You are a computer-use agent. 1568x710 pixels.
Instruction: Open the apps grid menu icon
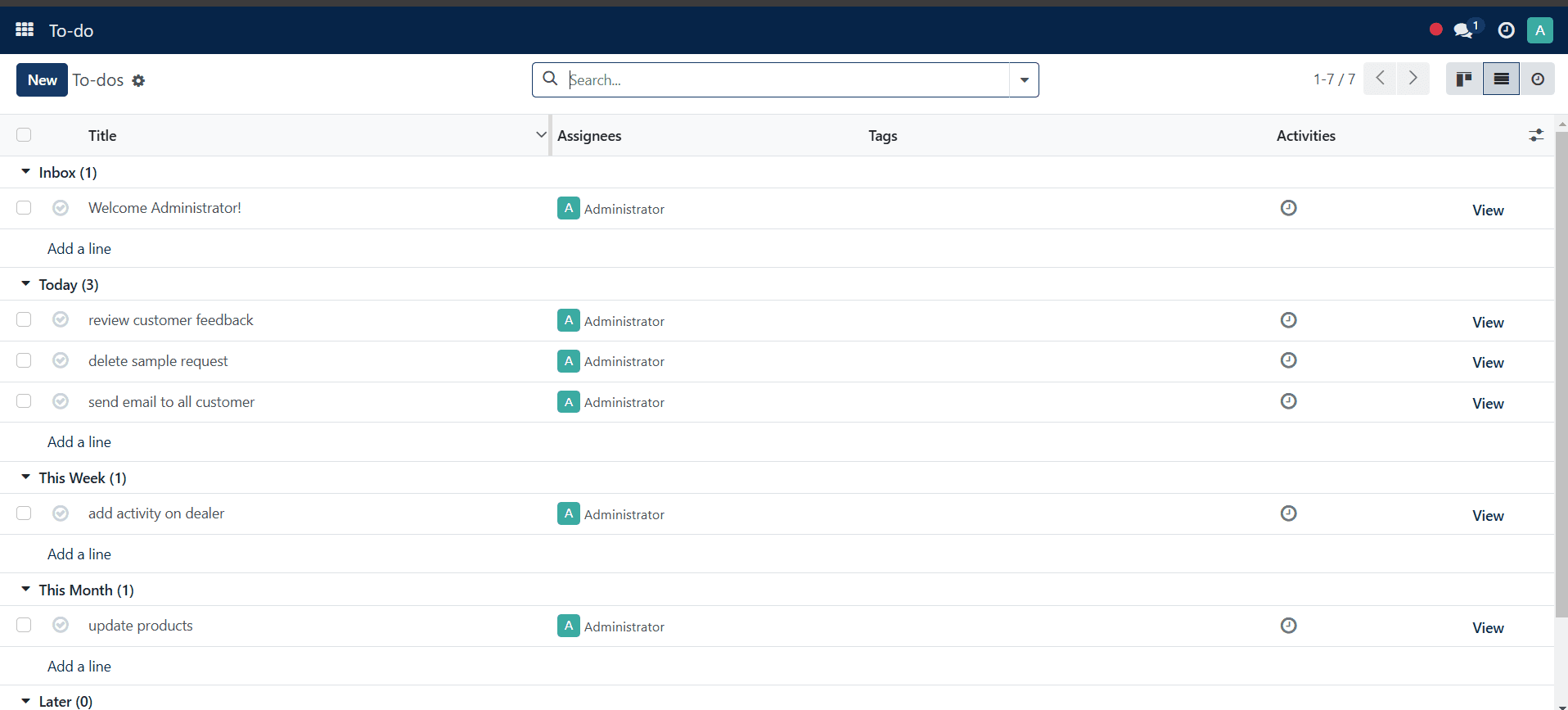25,29
